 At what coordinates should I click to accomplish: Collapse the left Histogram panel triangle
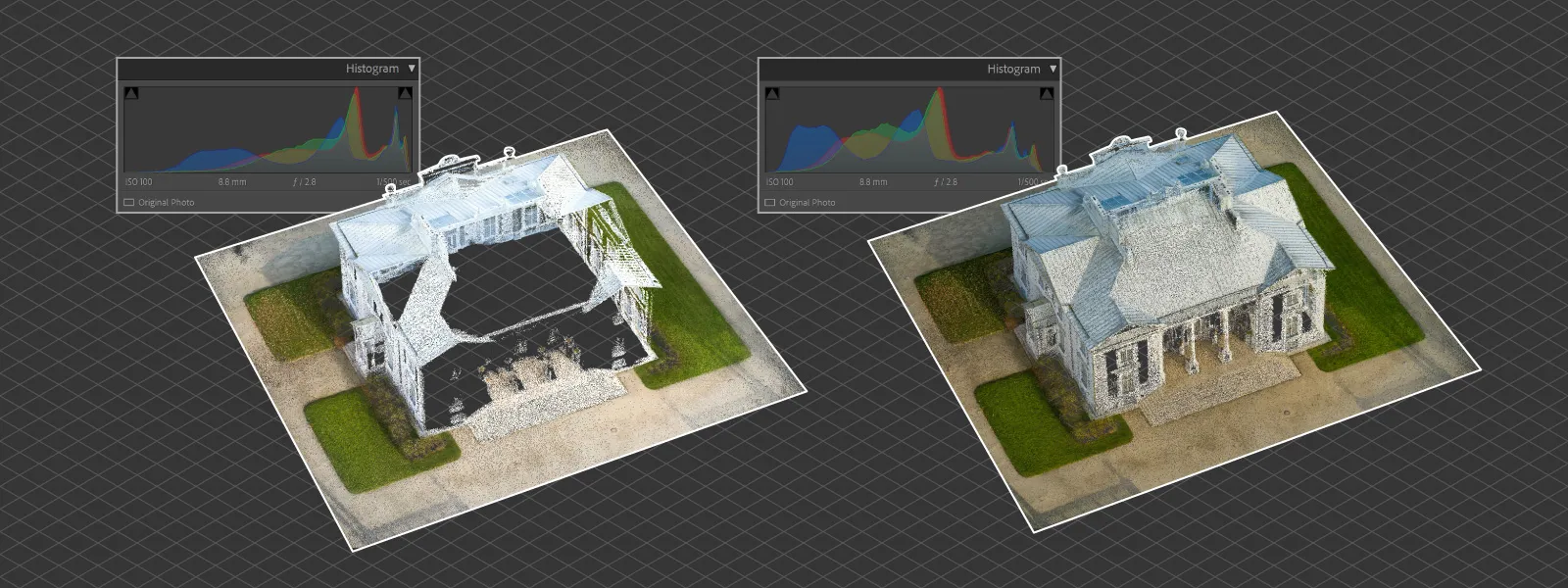point(412,69)
